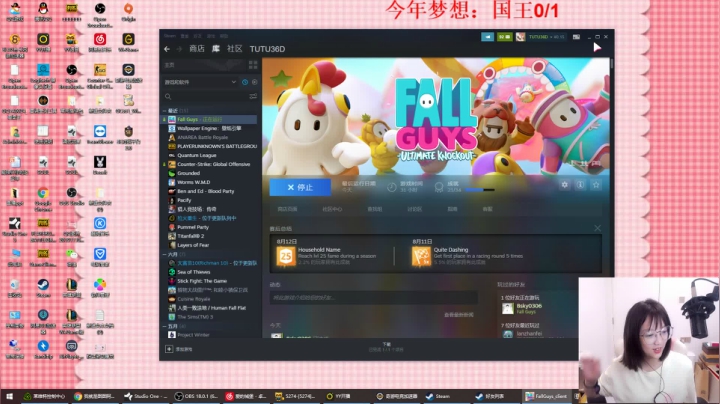Open the Household Name achievement
The image size is (720, 404).
(326, 256)
